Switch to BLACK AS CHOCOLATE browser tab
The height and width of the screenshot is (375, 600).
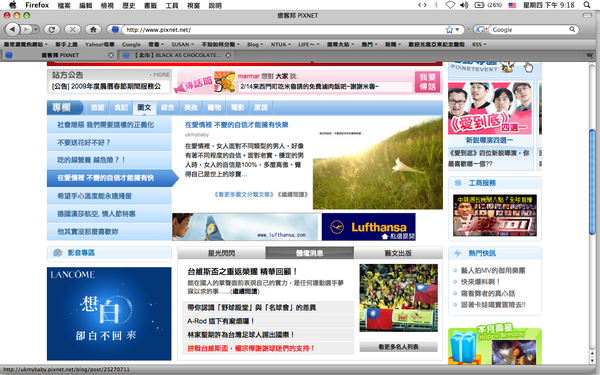click(177, 55)
